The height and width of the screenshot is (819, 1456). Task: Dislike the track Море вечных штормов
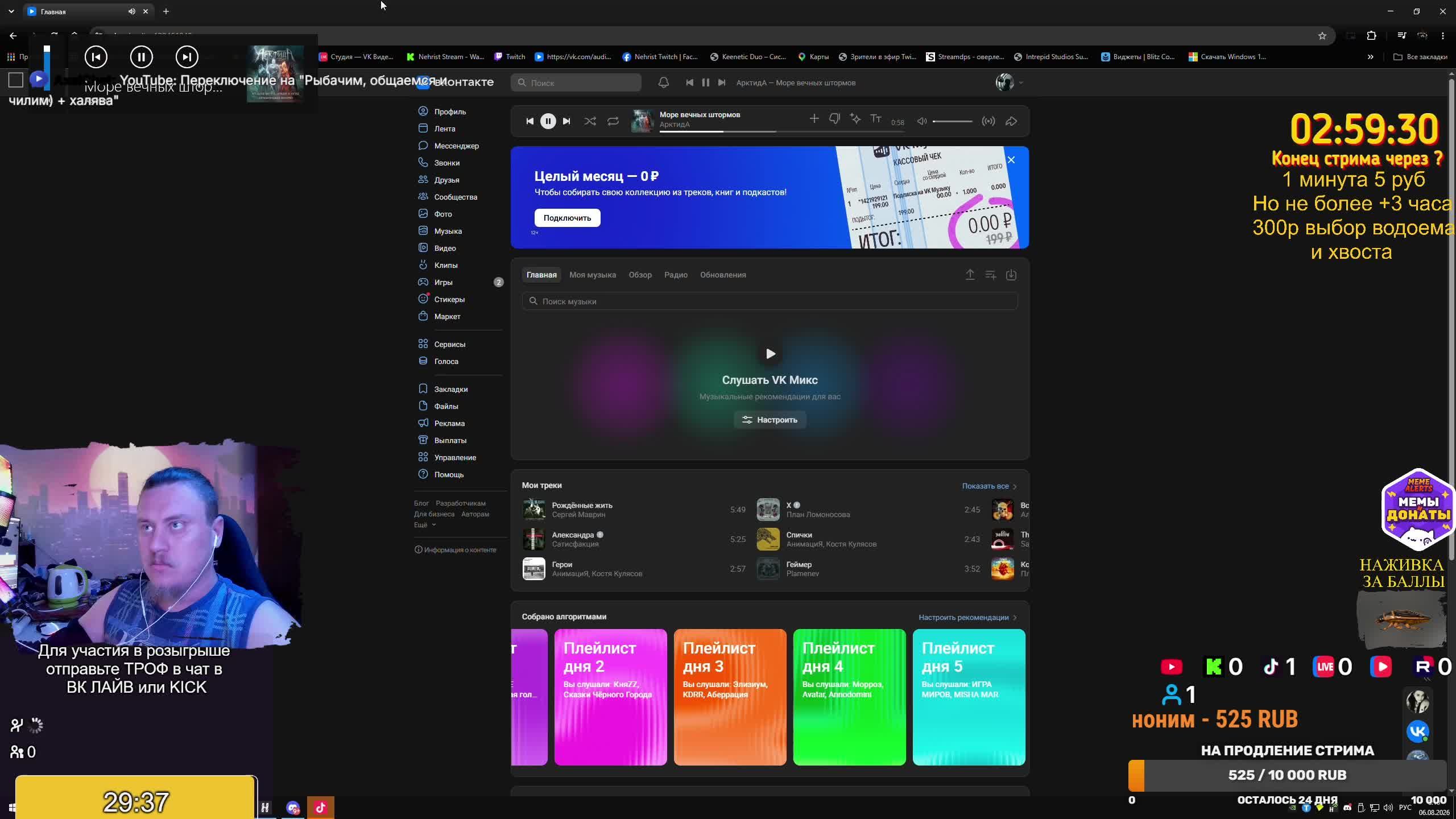click(x=834, y=118)
